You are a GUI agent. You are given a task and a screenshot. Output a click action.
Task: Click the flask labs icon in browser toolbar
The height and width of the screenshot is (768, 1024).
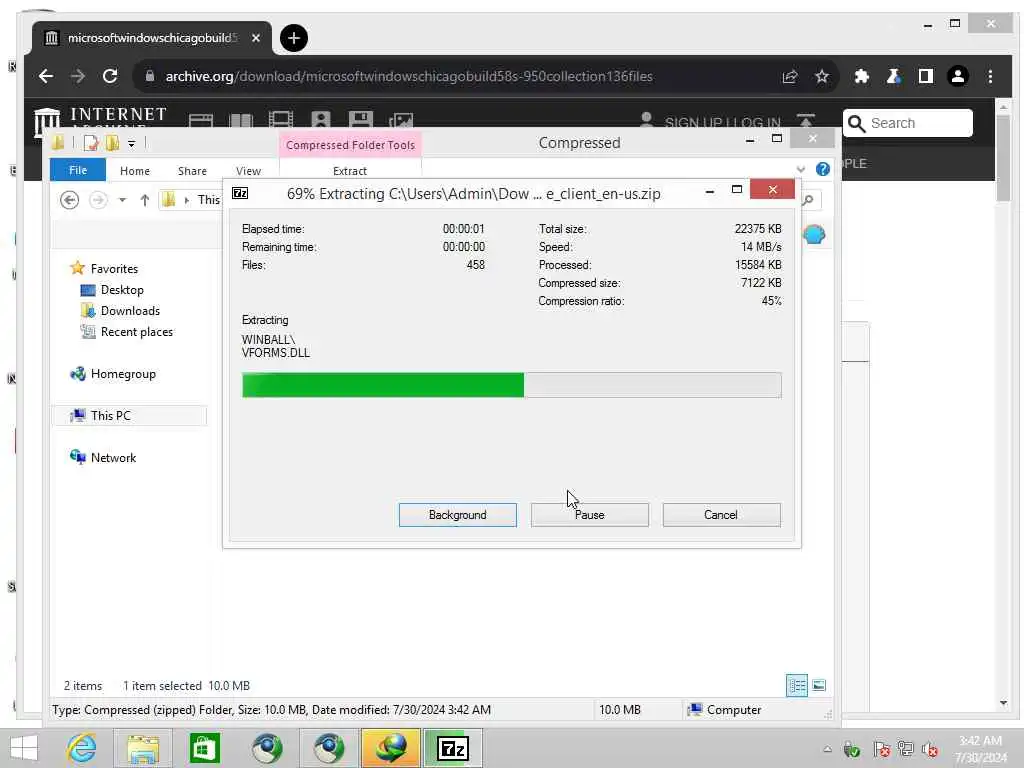[x=893, y=76]
